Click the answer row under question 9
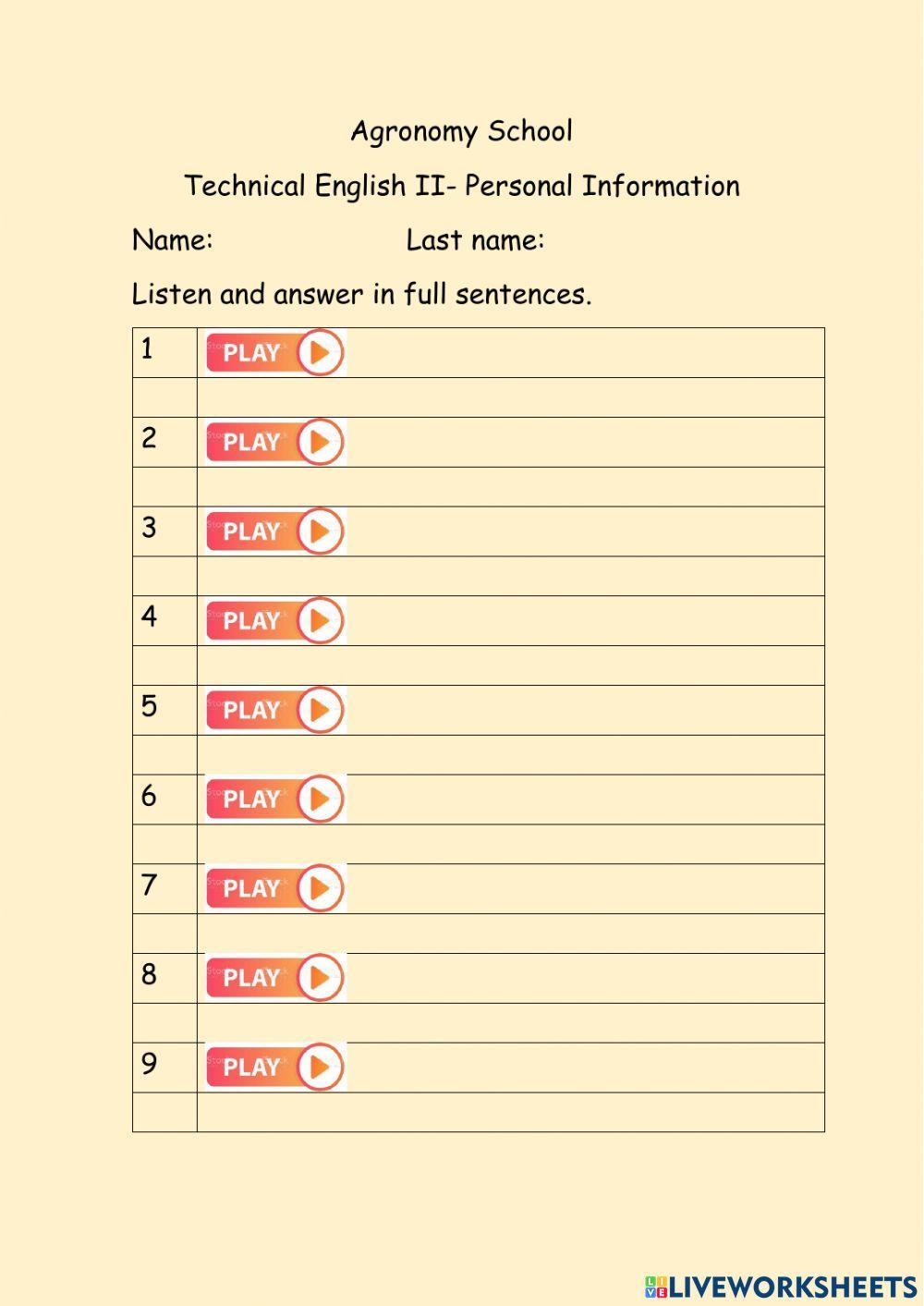Screen dimensions: 924x1306 [510, 1112]
